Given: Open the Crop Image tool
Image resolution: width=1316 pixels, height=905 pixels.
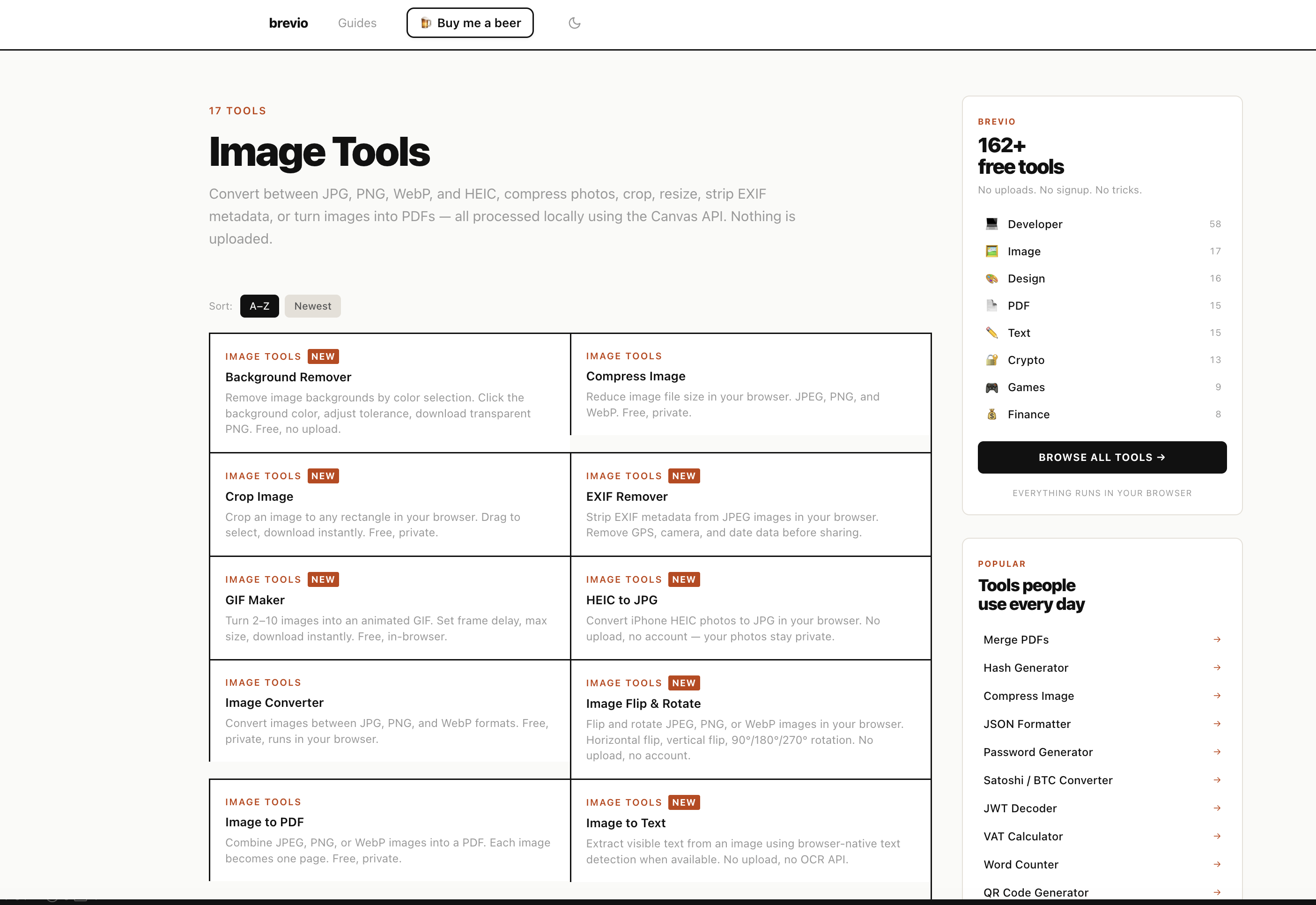Looking at the screenshot, I should click(390, 504).
